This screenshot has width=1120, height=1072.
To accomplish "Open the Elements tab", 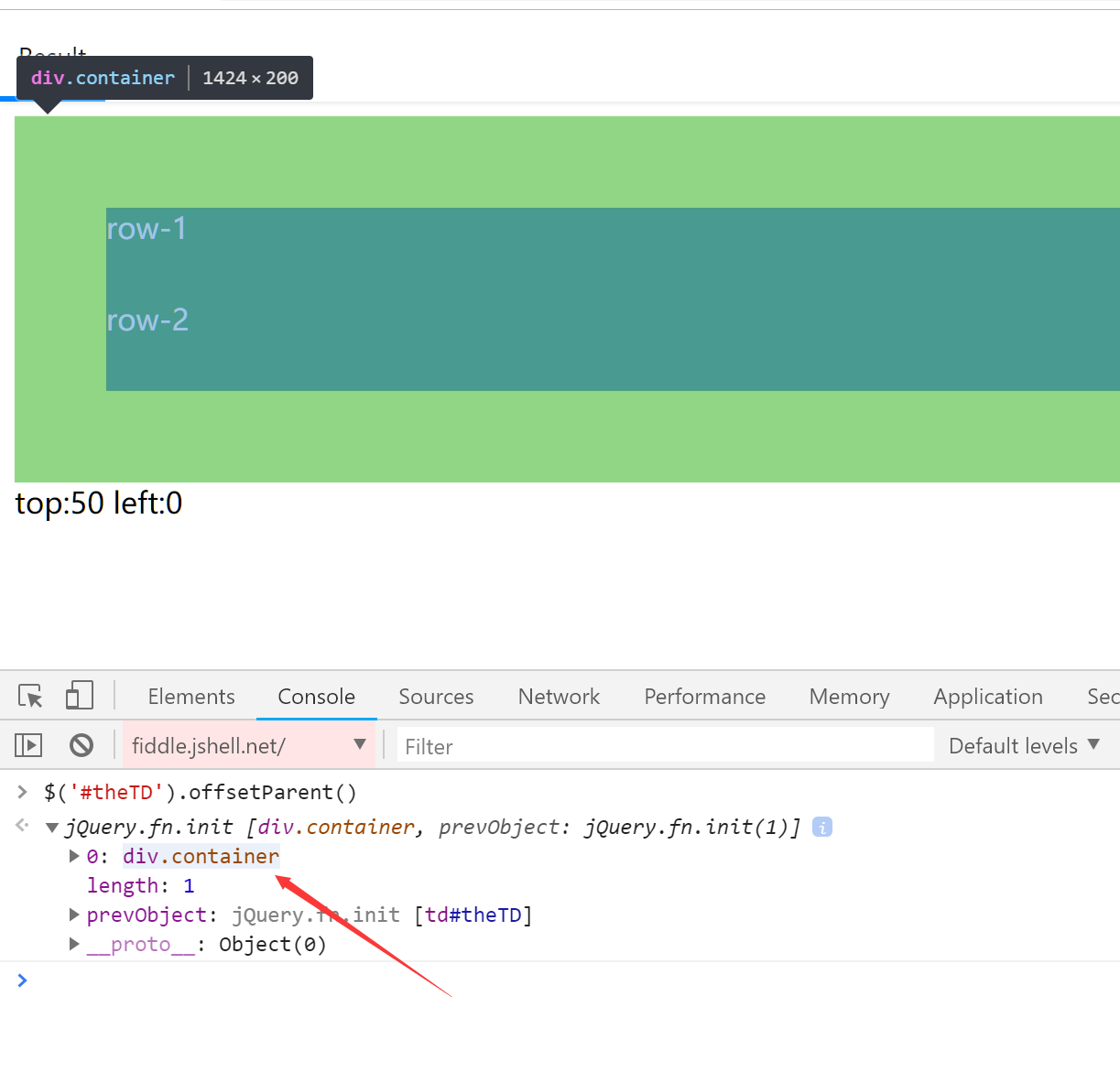I will coord(191,697).
